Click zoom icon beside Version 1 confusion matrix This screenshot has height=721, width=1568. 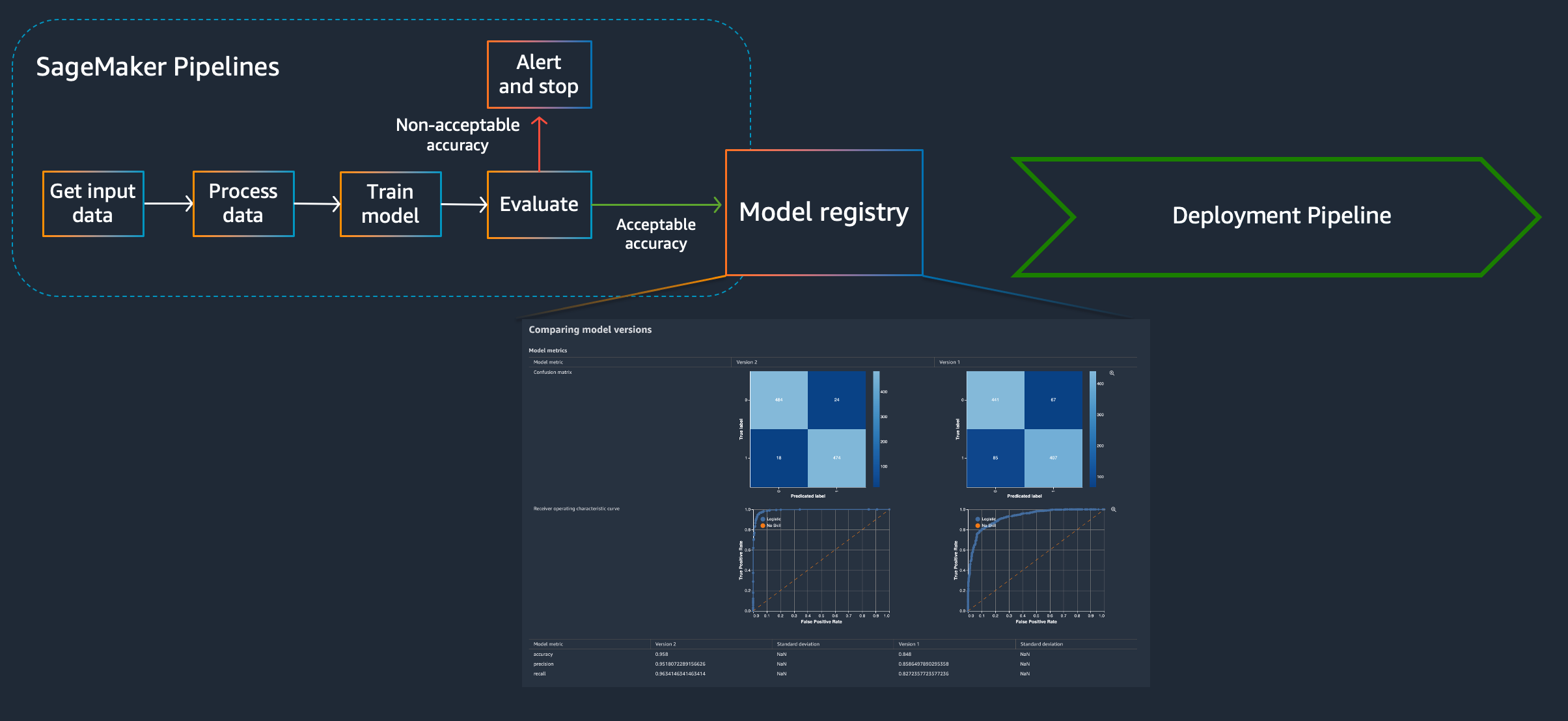[x=1112, y=373]
